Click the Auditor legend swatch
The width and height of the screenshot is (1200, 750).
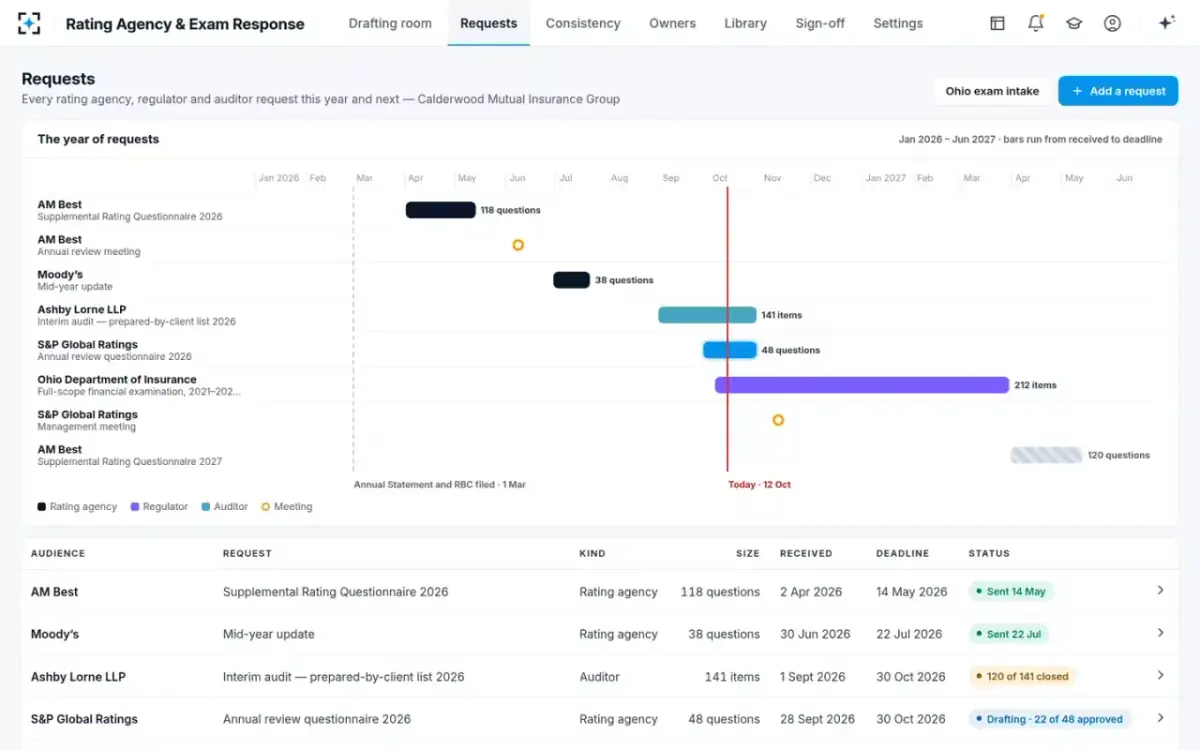click(x=206, y=507)
